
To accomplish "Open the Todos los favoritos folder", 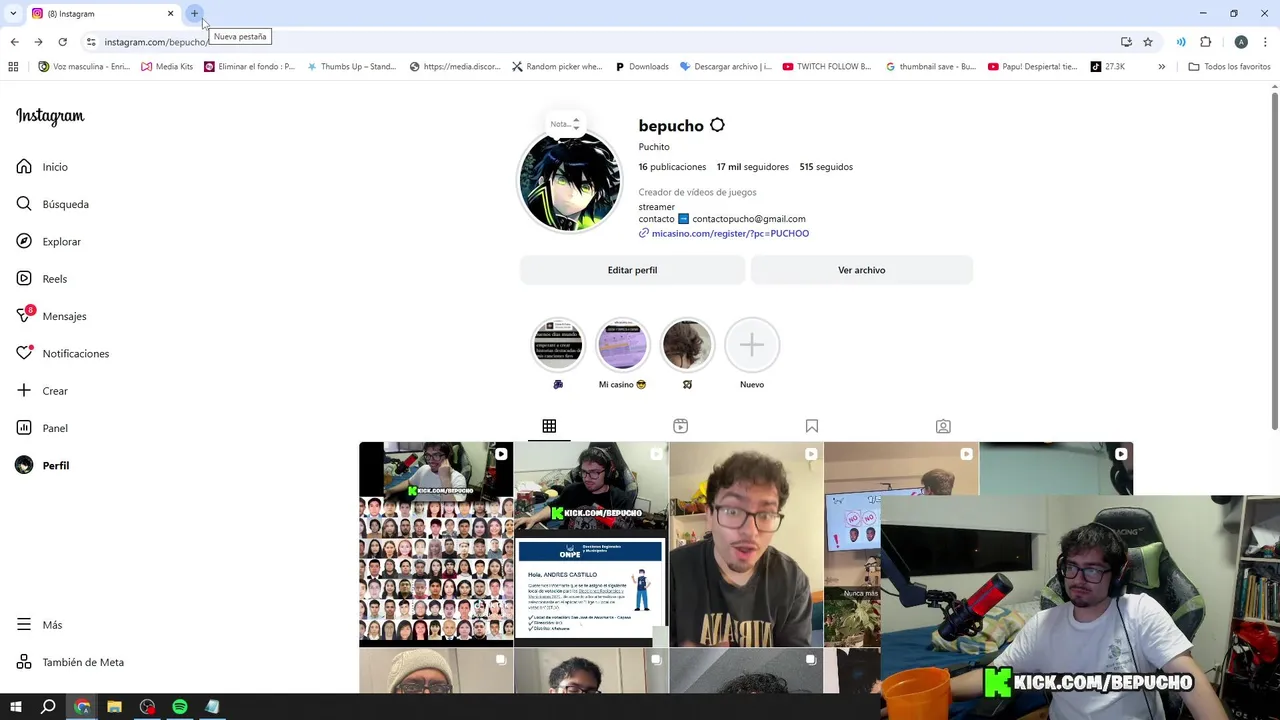I will coord(1229,67).
